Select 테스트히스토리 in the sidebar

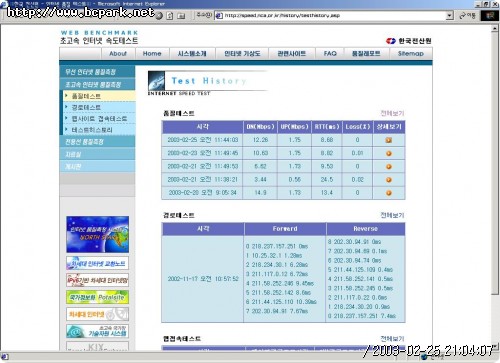click(x=99, y=130)
